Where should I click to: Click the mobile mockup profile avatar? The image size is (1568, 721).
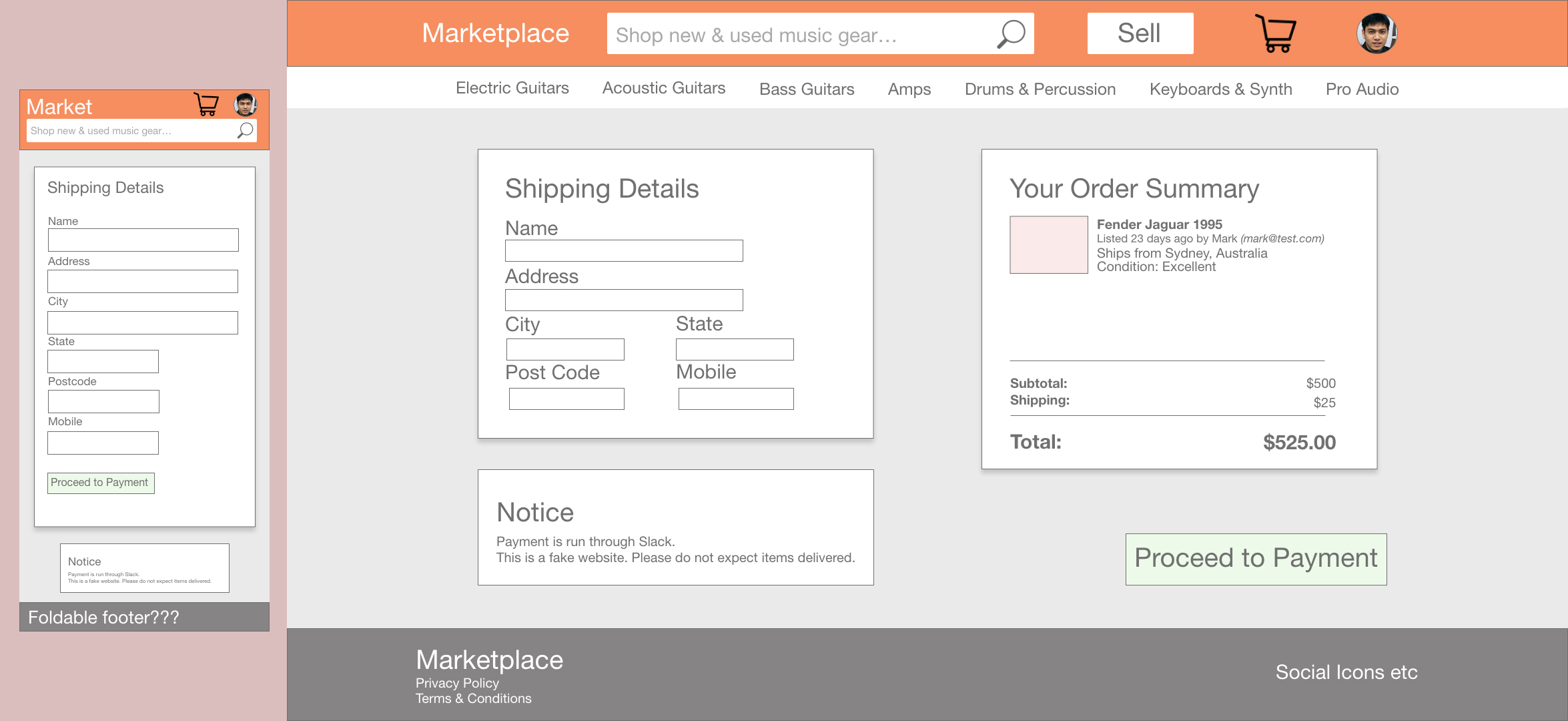coord(246,105)
